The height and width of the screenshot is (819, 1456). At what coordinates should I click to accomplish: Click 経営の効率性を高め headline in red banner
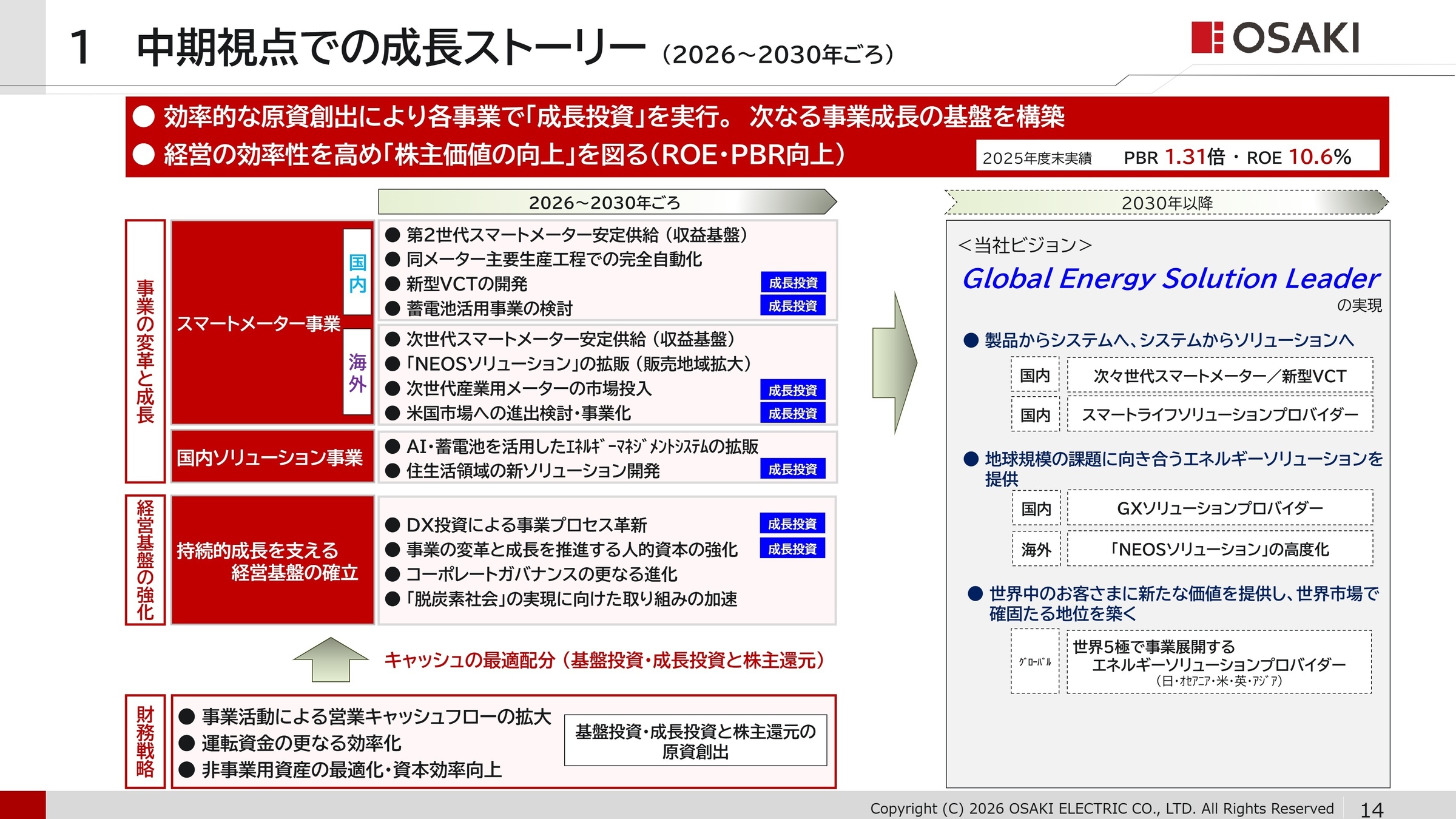click(504, 155)
